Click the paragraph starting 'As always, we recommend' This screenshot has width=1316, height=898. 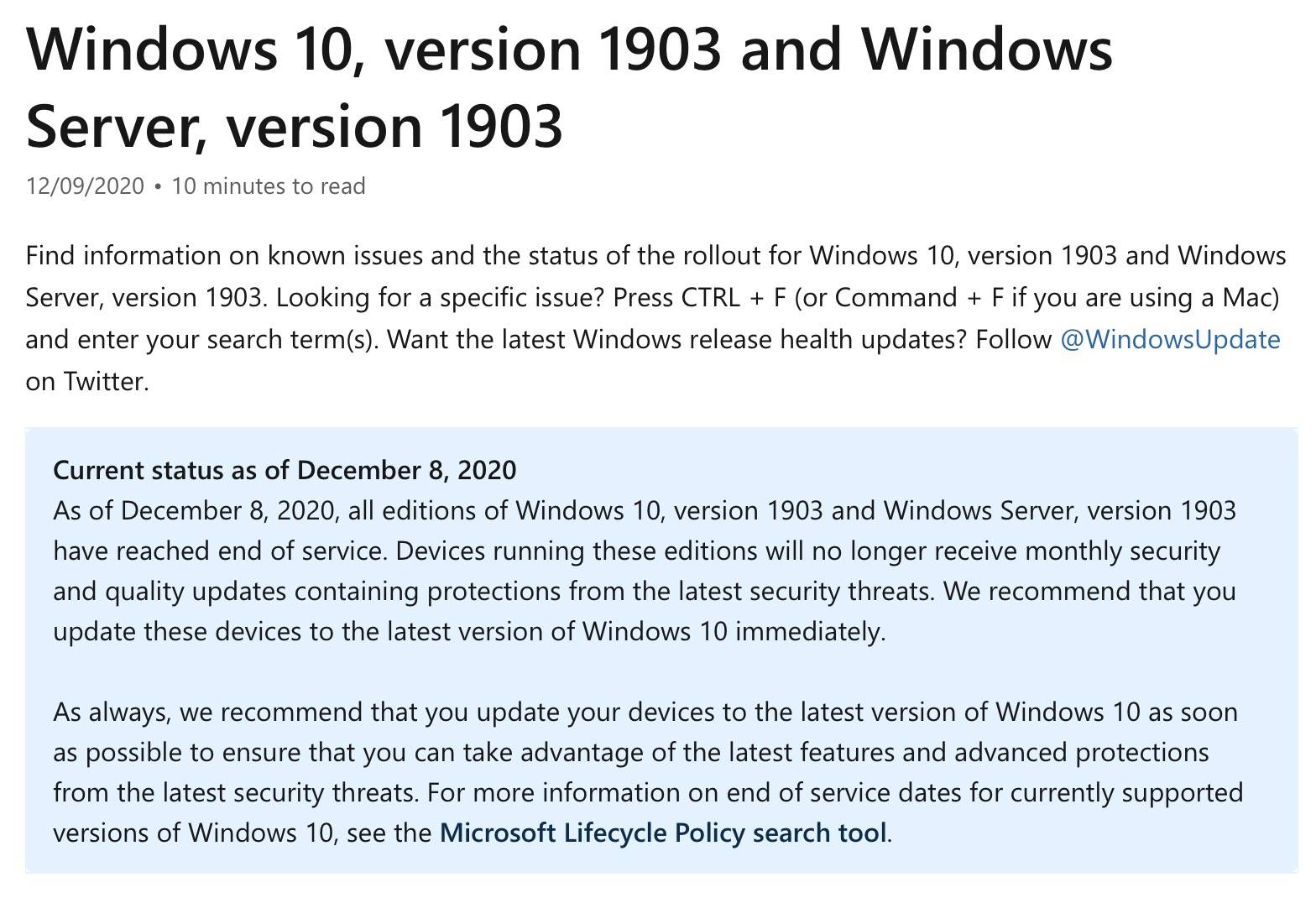click(x=648, y=772)
